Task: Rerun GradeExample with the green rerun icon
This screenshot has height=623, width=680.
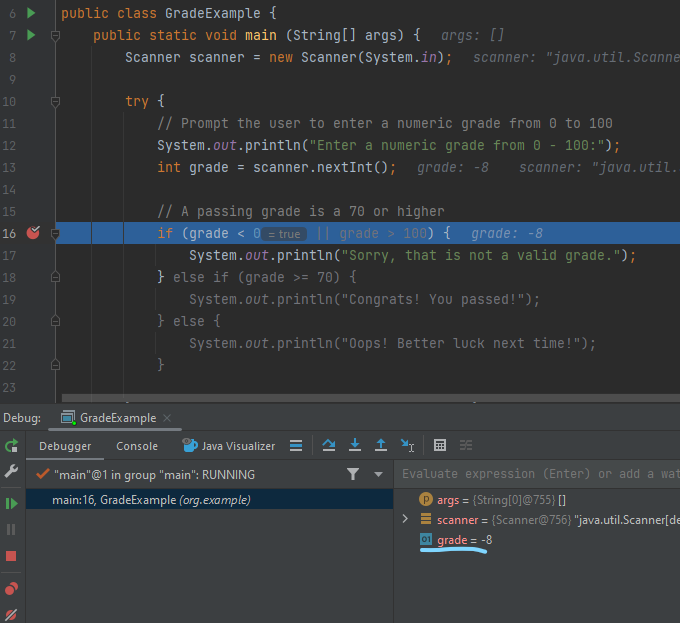Action: pos(11,446)
